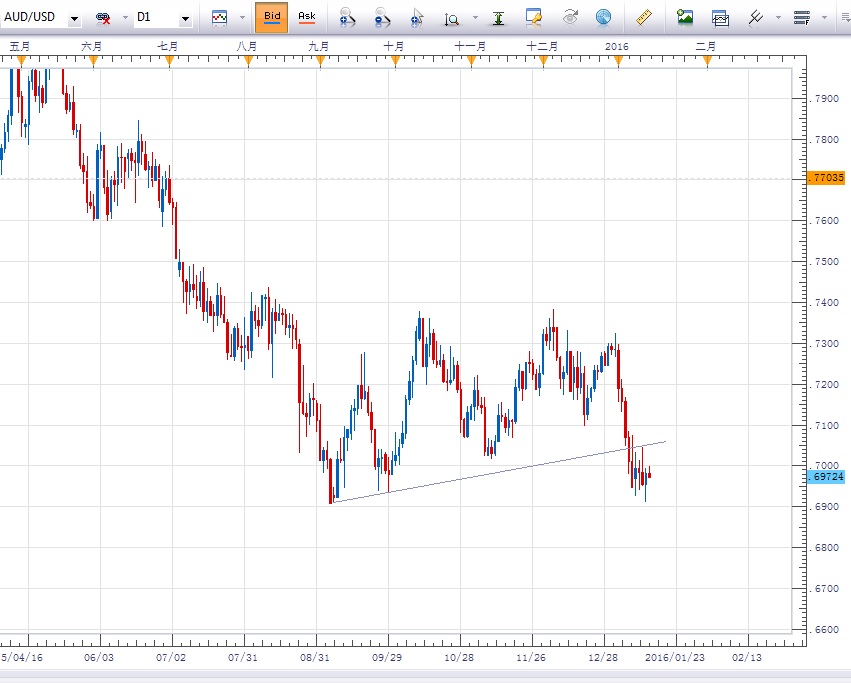Click the orange 十月 timeline marker
This screenshot has width=851, height=683.
pyautogui.click(x=395, y=62)
